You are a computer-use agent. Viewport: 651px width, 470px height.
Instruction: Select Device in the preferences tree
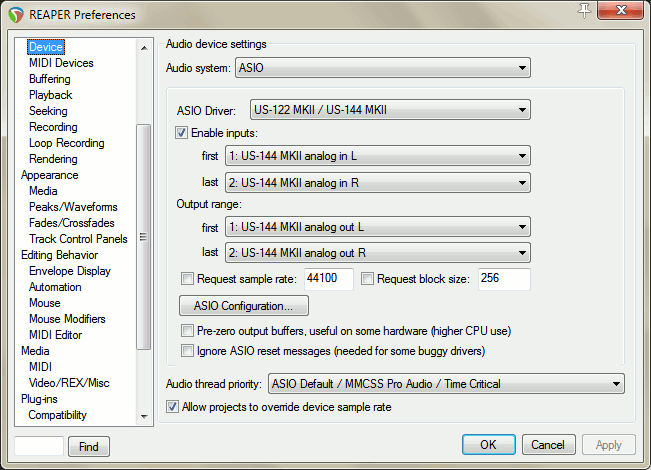click(46, 47)
